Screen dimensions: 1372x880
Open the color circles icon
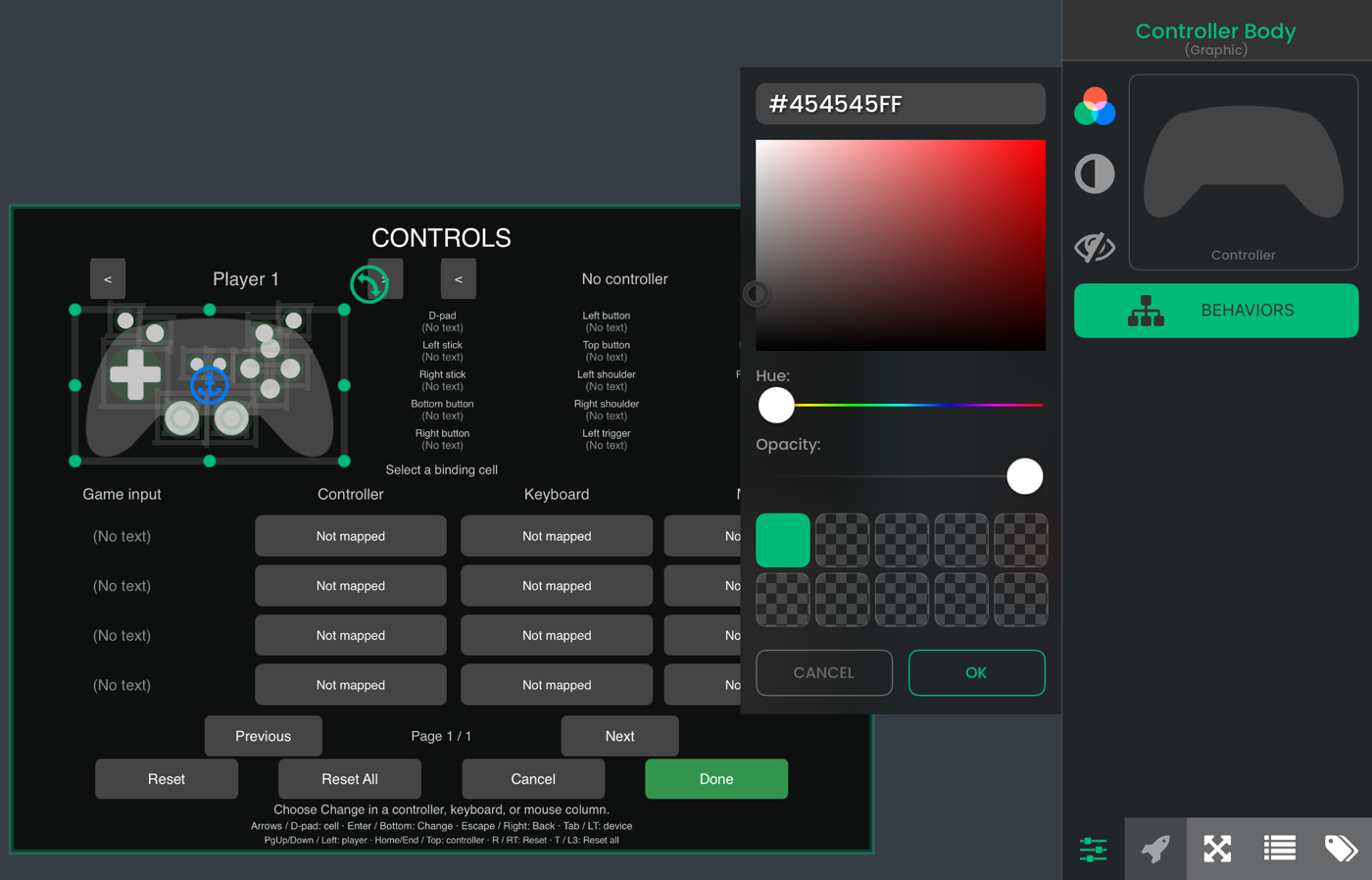point(1094,107)
